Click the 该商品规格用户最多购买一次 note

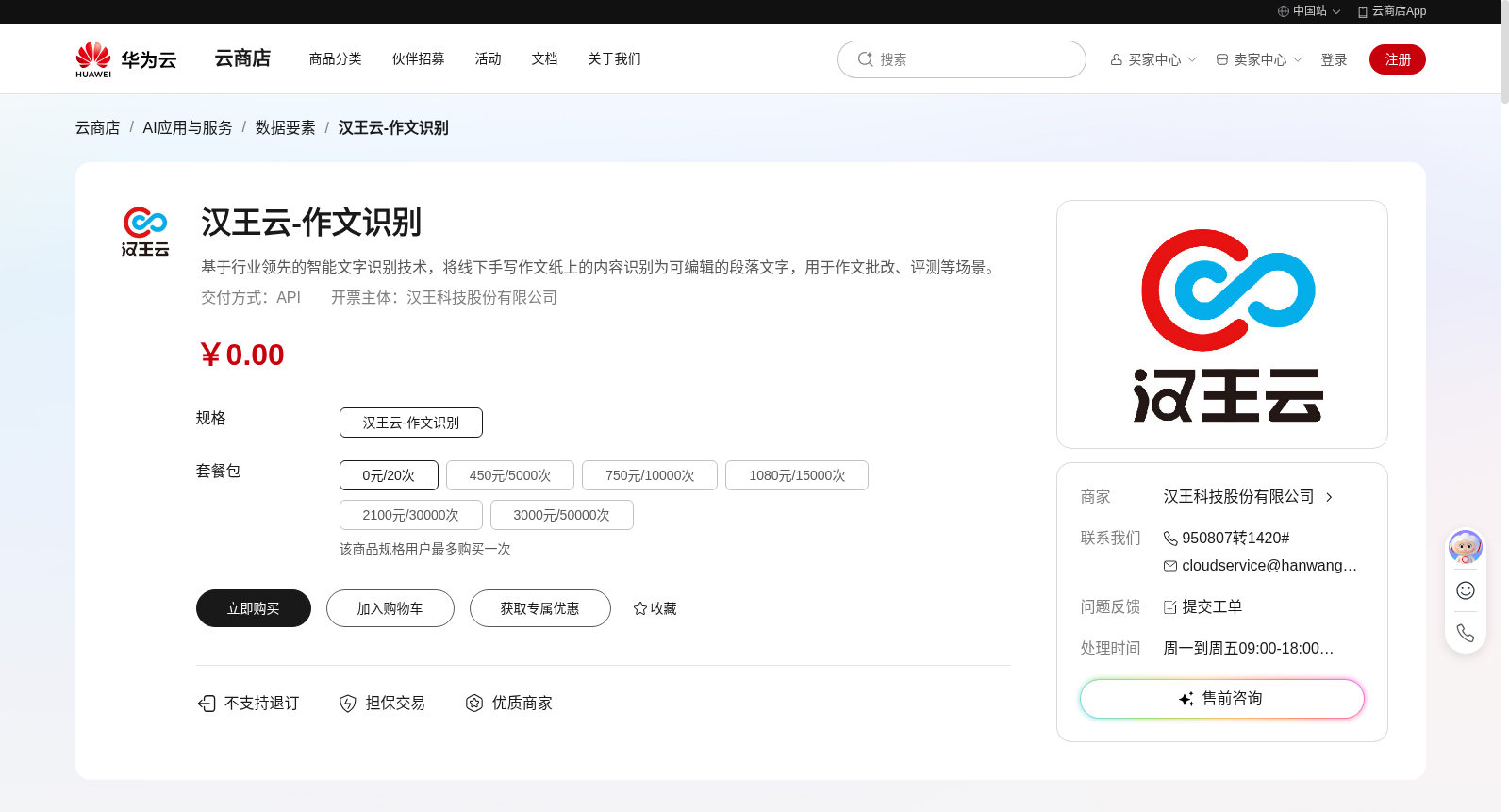click(x=425, y=549)
